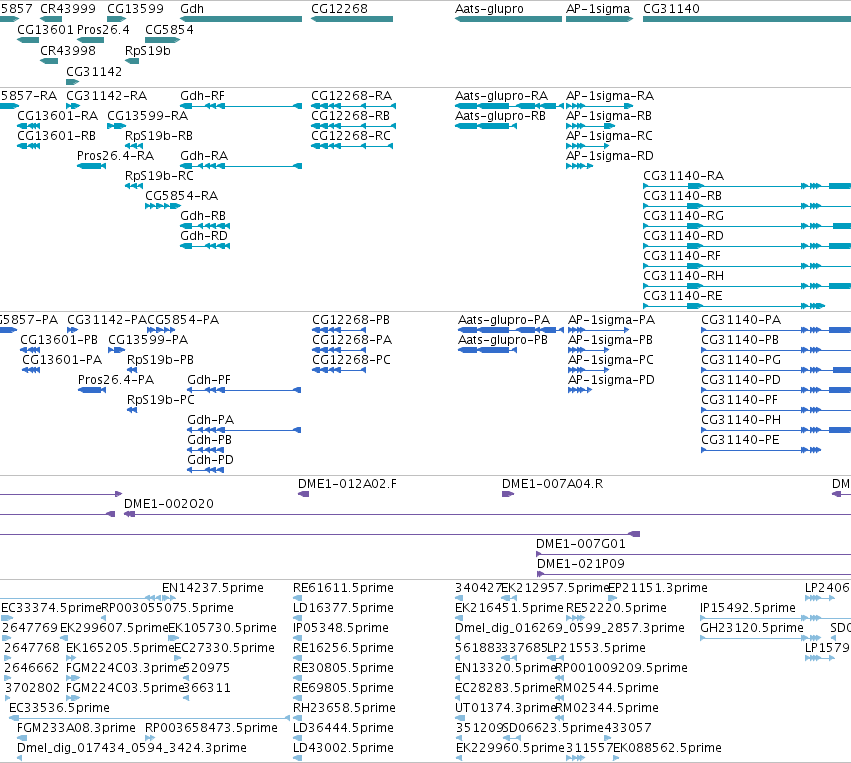
Task: Click the RpS19b gene label
Action: point(148,50)
